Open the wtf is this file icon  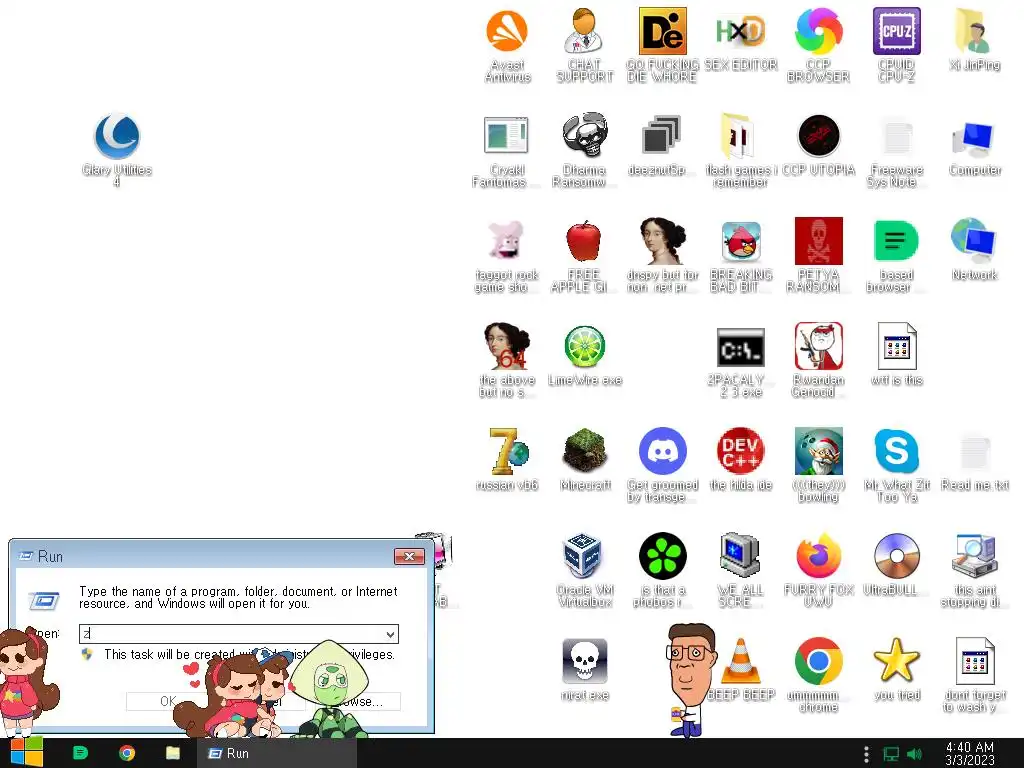tap(897, 346)
